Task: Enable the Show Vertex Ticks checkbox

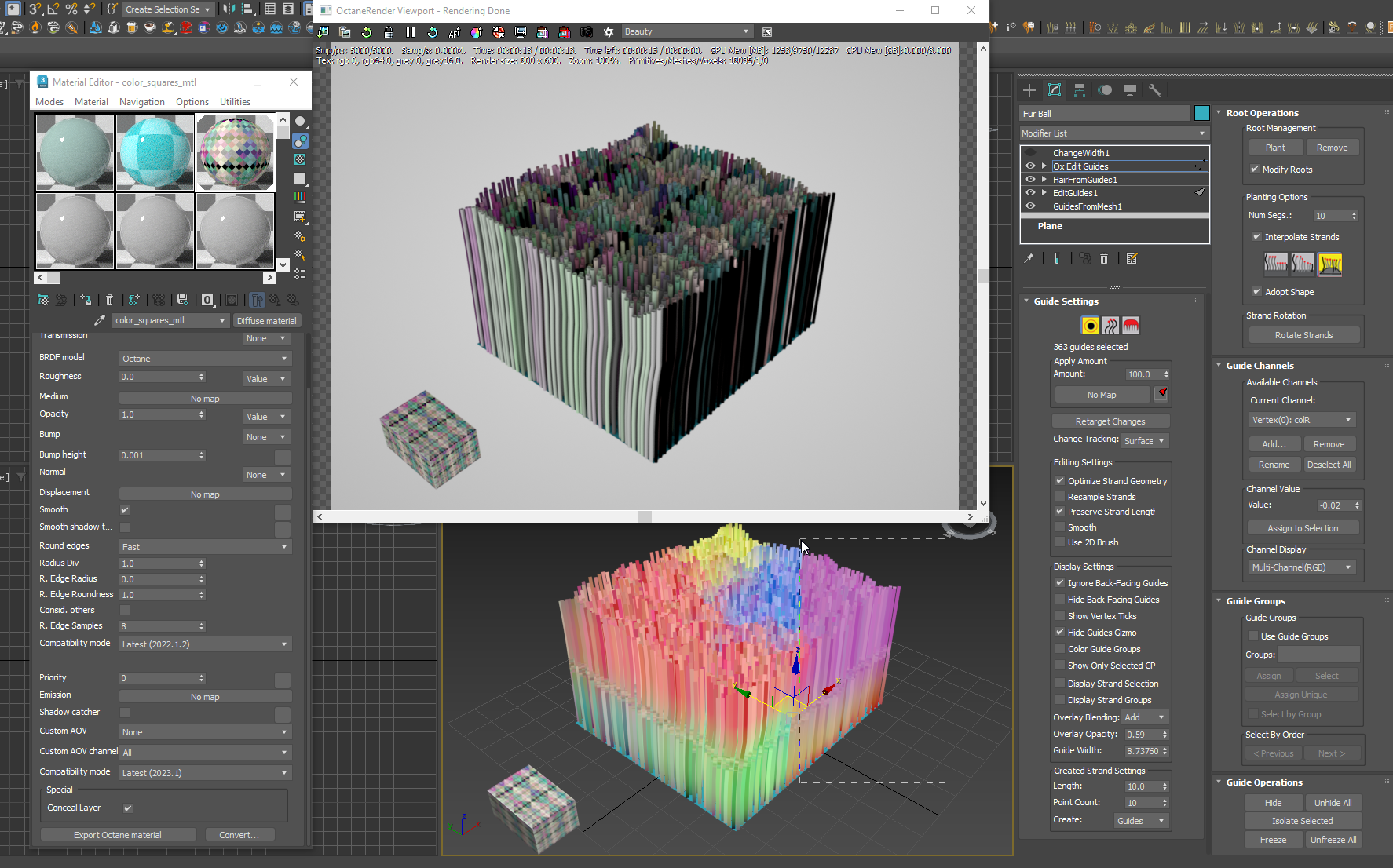Action: pos(1060,616)
